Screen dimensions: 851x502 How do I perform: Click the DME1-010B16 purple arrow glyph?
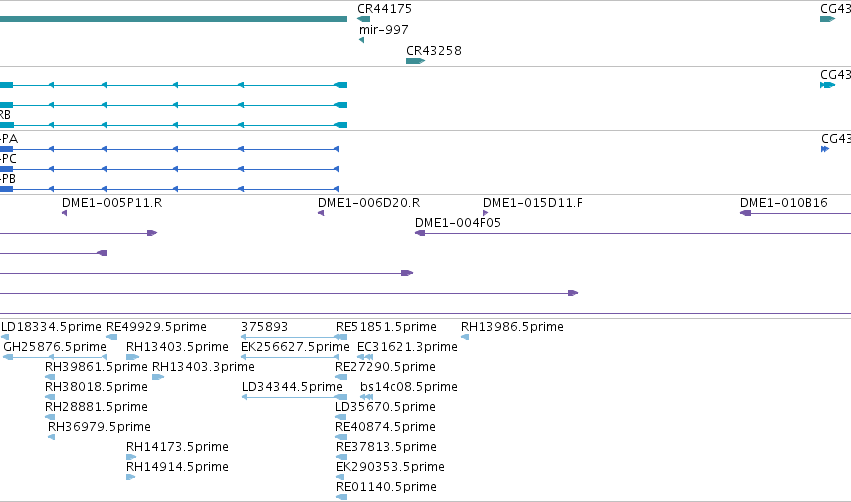point(745,213)
